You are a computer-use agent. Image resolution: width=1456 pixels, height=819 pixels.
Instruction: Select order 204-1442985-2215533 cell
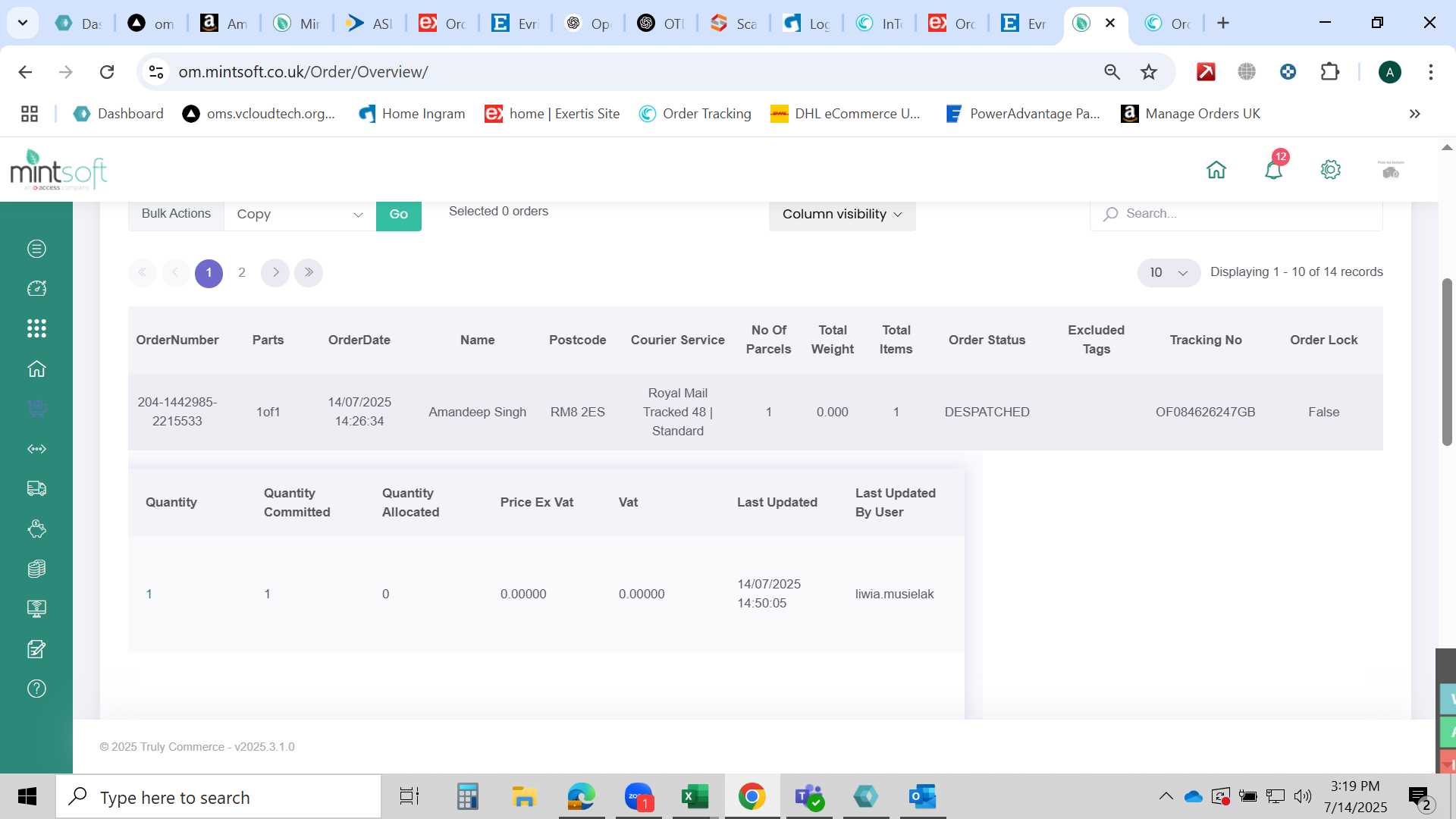[x=177, y=412]
